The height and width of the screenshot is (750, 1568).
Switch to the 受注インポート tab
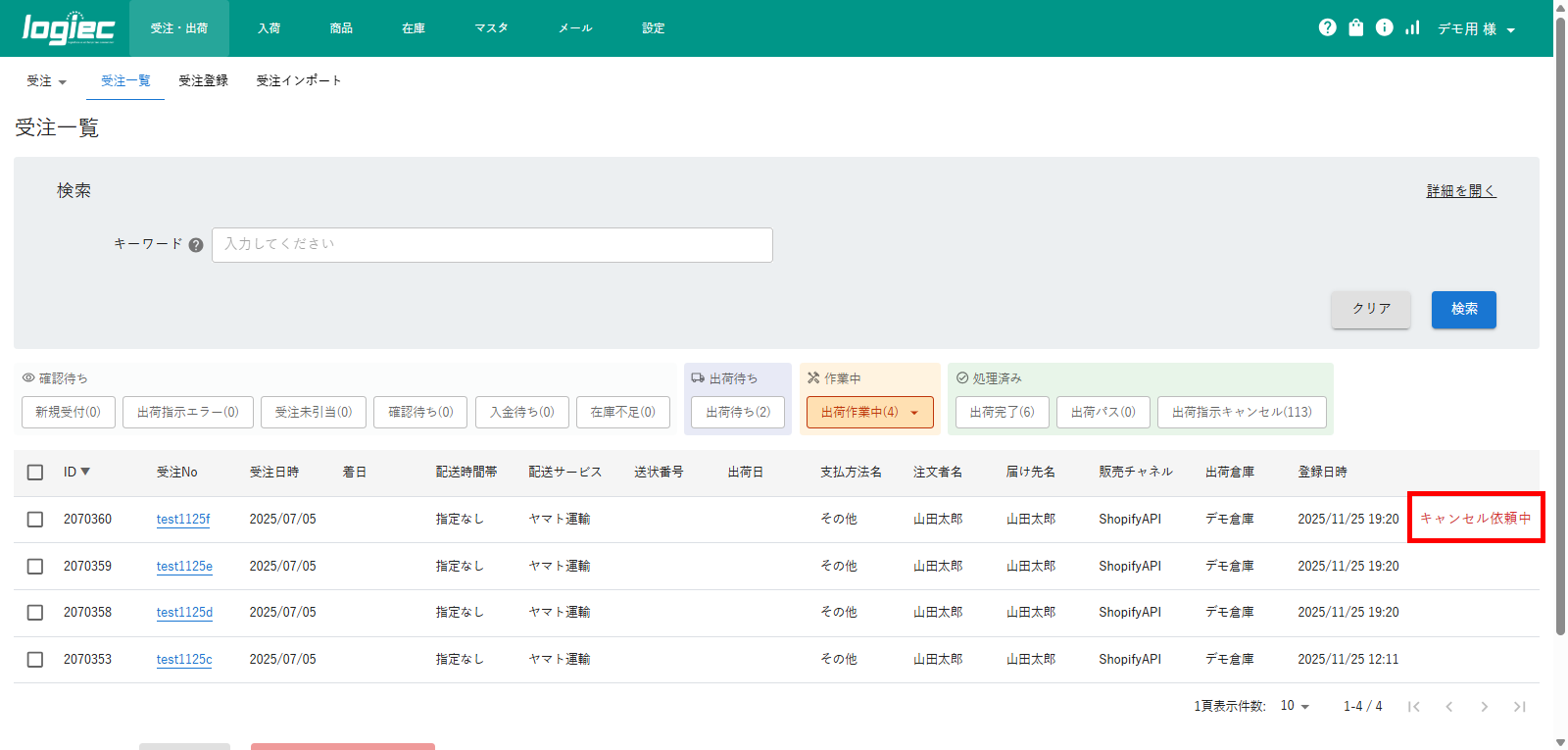(x=299, y=80)
